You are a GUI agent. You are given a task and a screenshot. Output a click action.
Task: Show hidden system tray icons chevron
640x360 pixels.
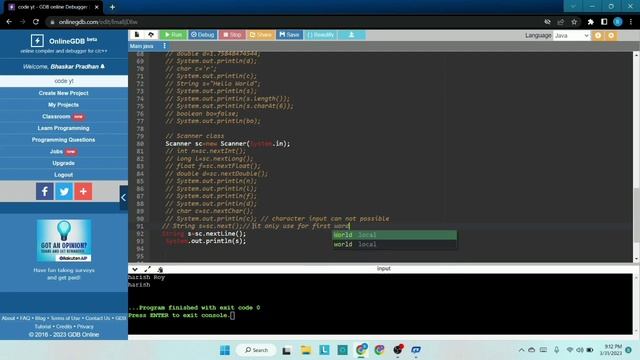tap(521, 350)
